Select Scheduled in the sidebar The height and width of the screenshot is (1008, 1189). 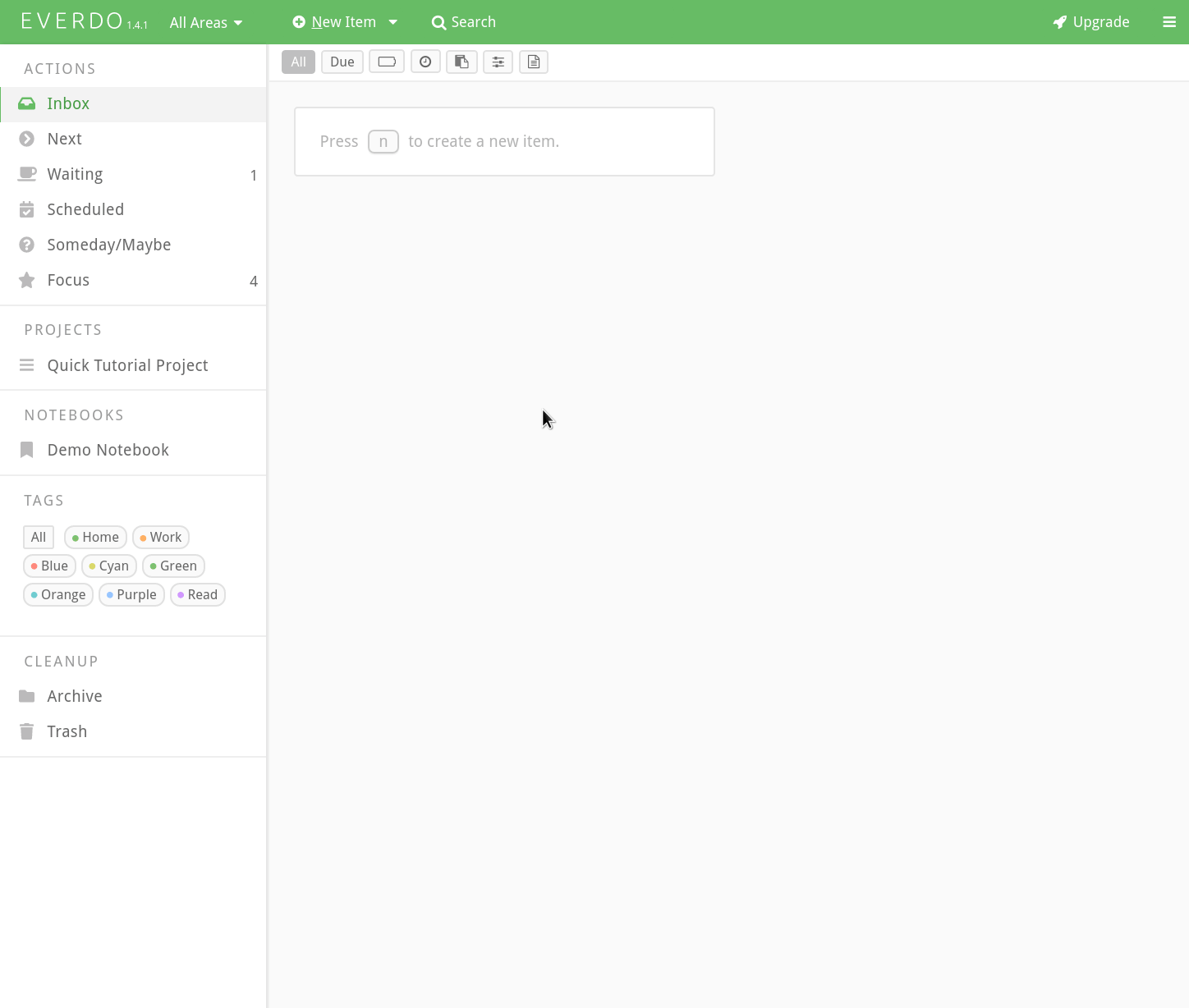click(85, 209)
